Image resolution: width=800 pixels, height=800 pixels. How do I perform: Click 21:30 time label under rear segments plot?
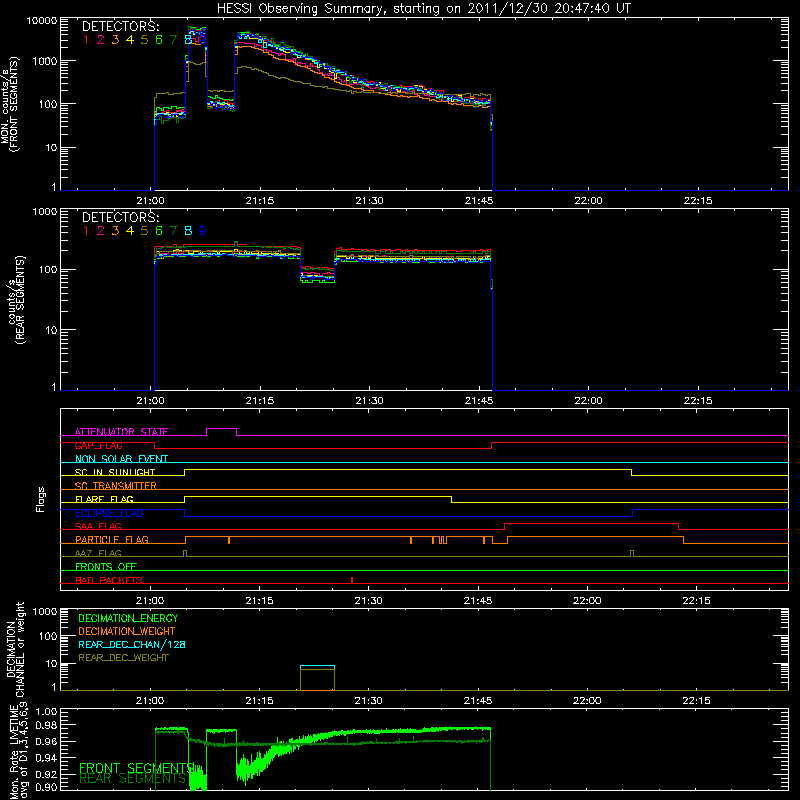(x=369, y=401)
